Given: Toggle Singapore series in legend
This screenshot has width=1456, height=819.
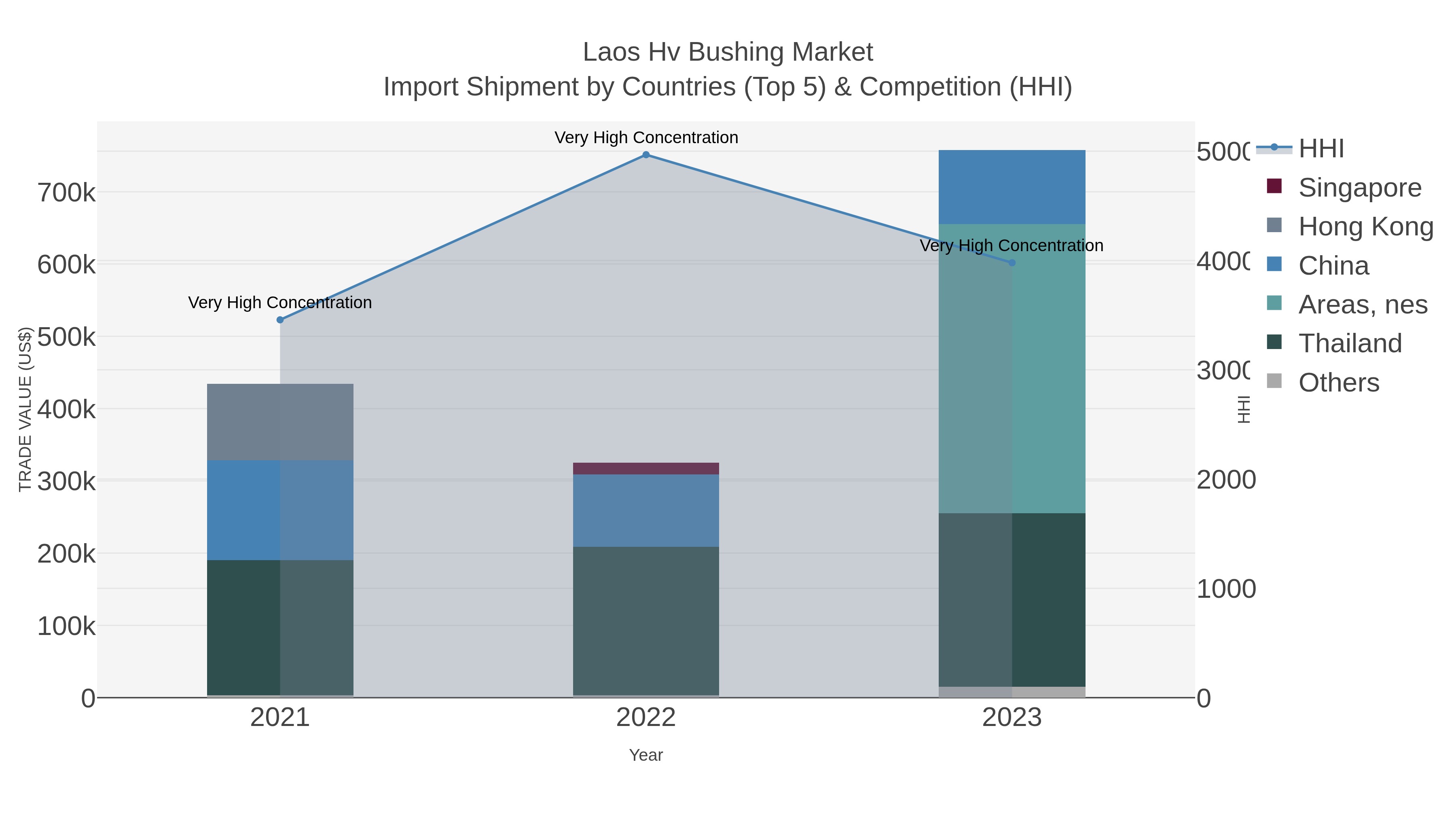Looking at the screenshot, I should pyautogui.click(x=1344, y=188).
